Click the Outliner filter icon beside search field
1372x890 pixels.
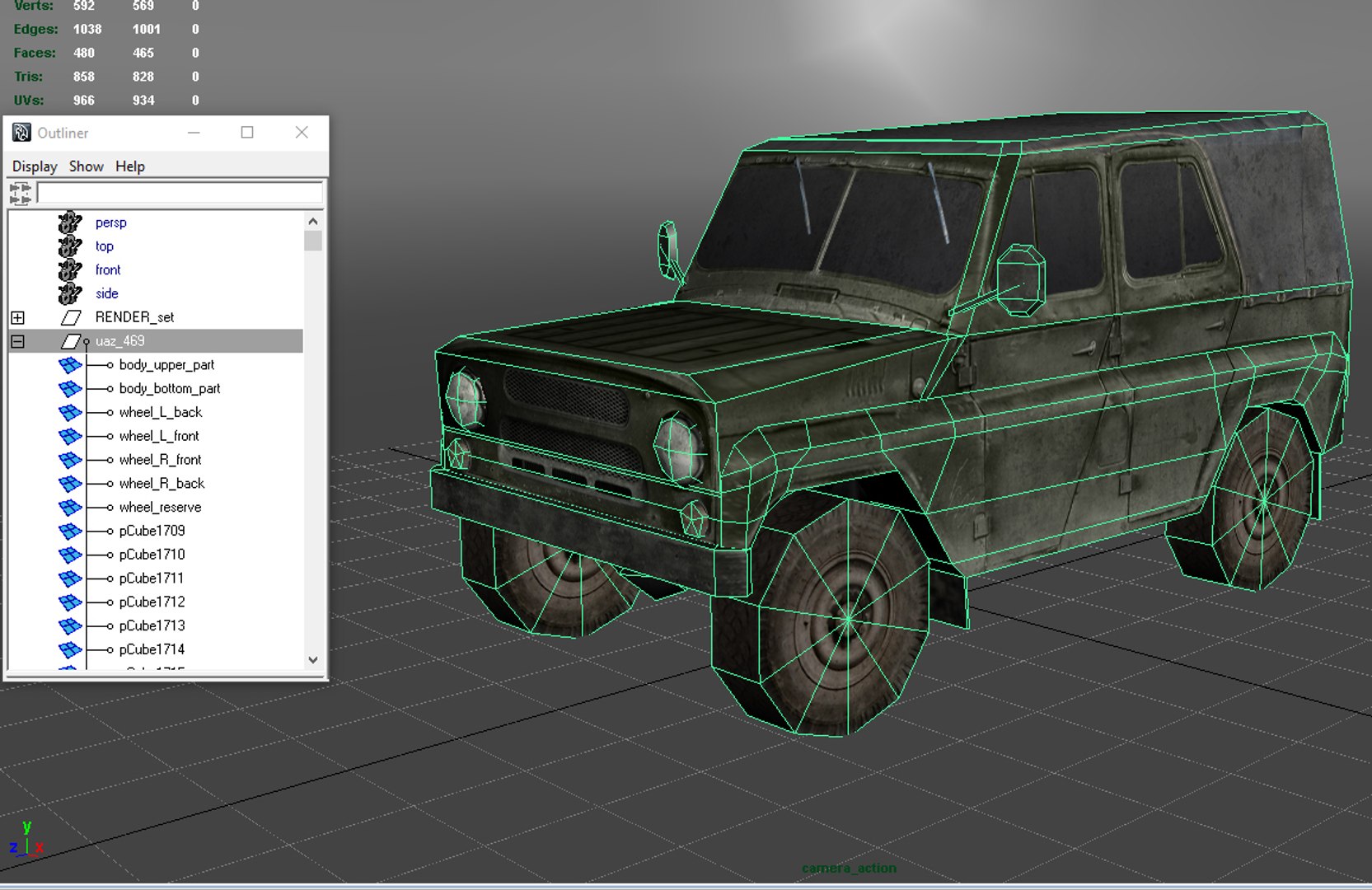point(21,194)
